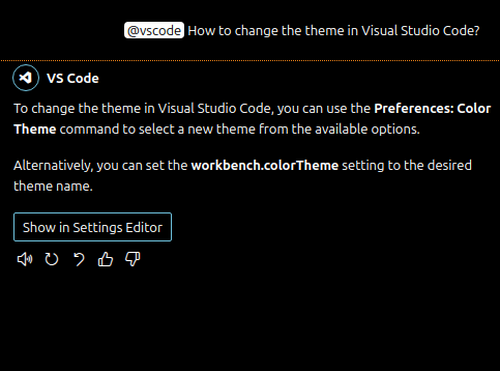Click the @vscode participant tag
Screen dimensions: 500x371
pyautogui.click(x=154, y=30)
